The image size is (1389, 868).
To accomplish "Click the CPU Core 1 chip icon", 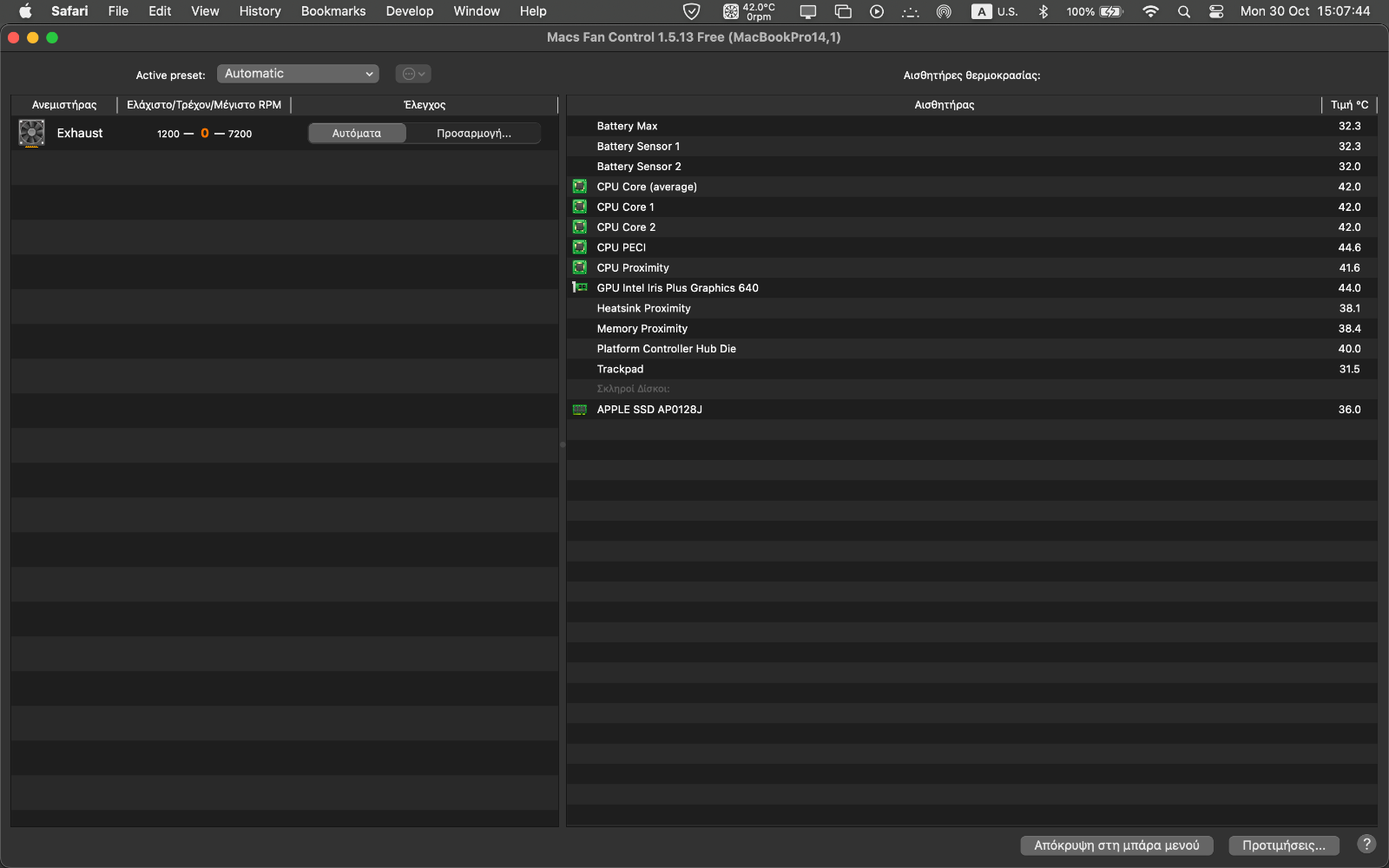I will 580,207.
